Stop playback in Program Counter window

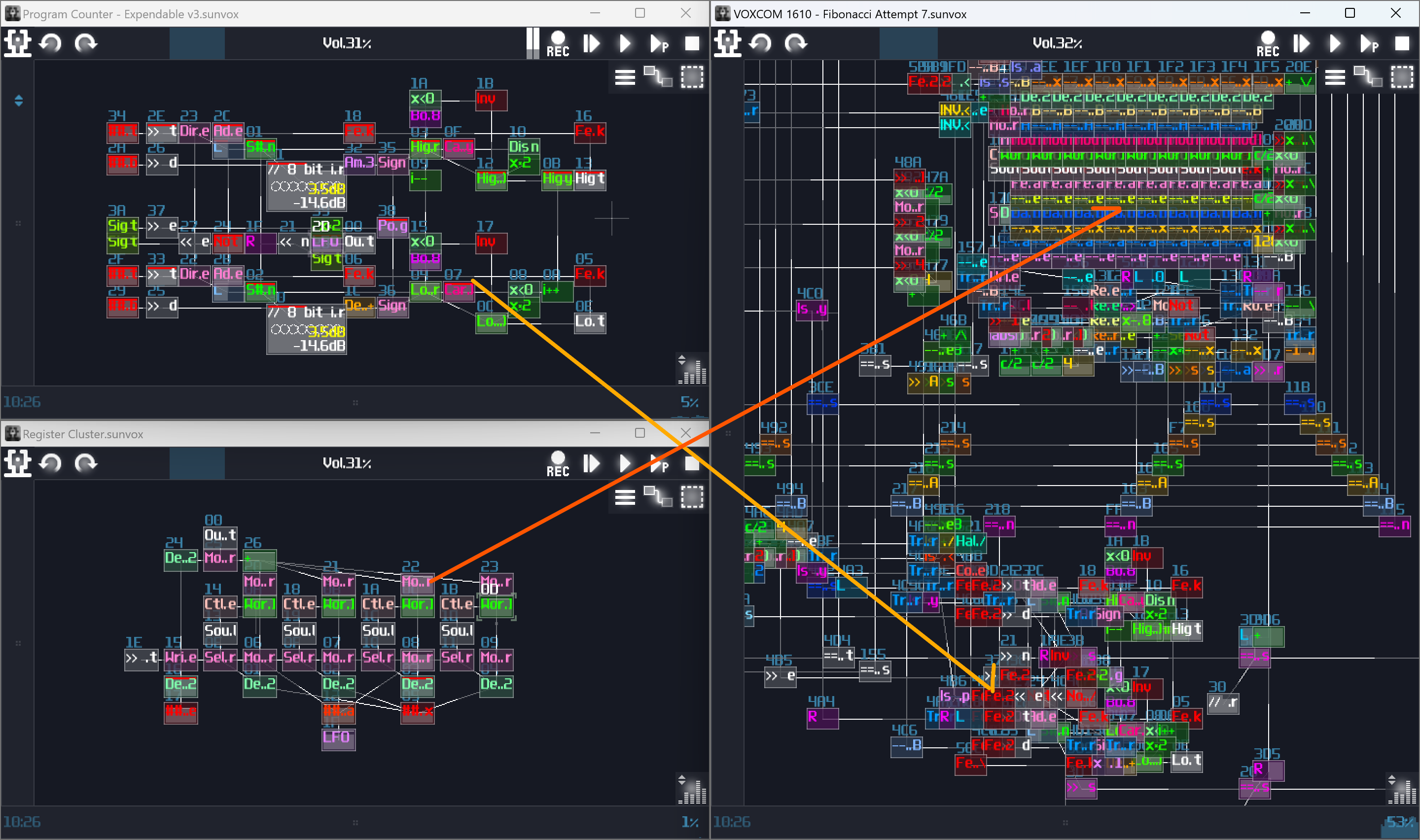pos(692,43)
